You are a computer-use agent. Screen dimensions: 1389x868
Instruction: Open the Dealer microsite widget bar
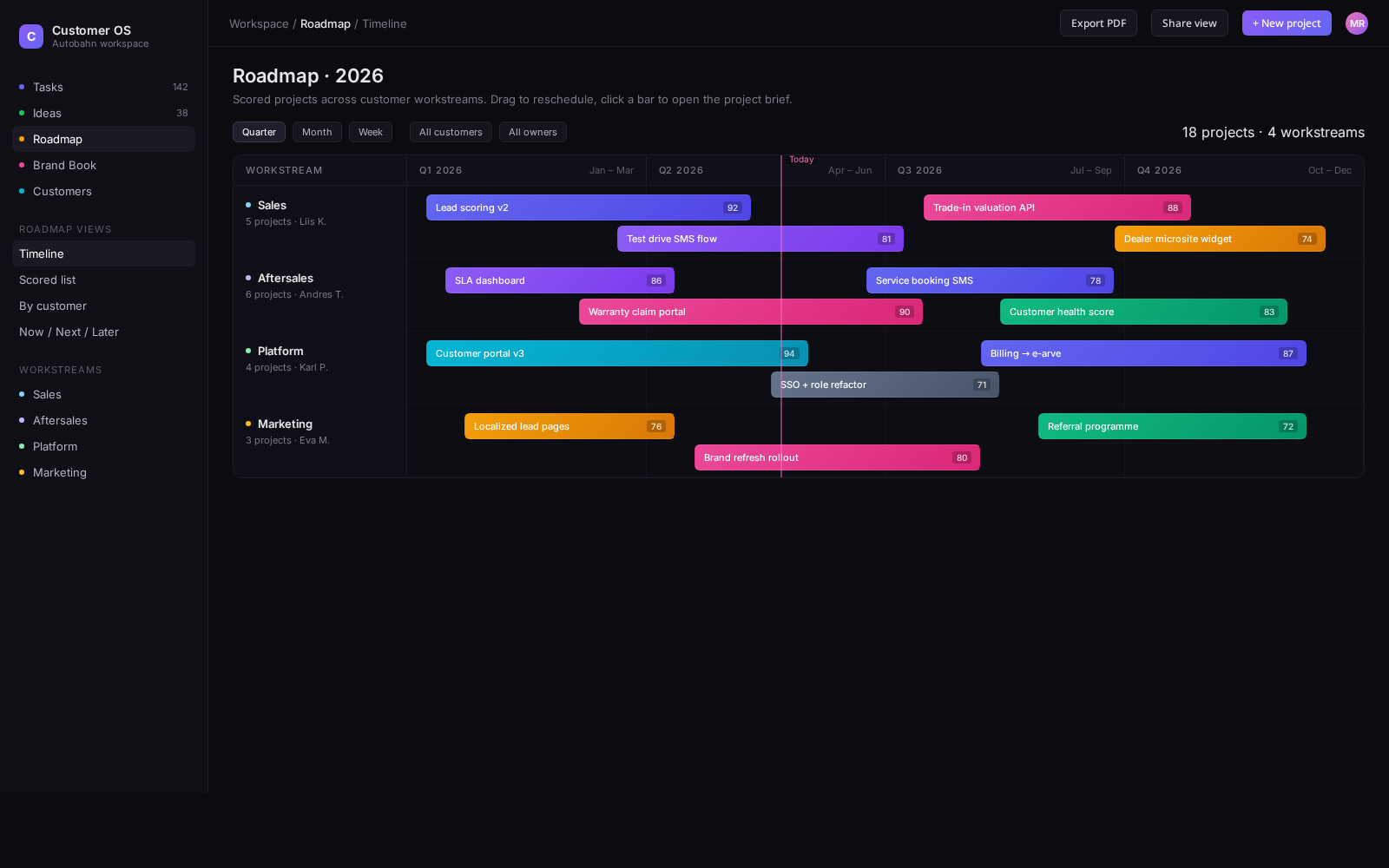pos(1220,239)
